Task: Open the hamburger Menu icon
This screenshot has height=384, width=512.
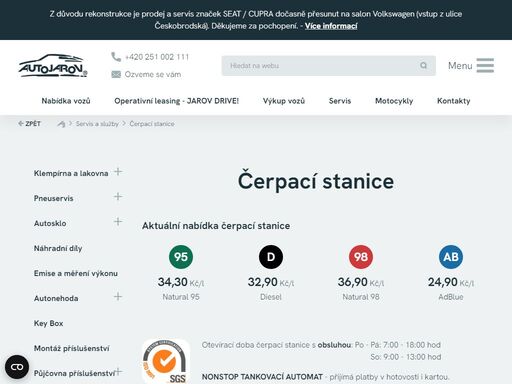Action: coord(485,65)
